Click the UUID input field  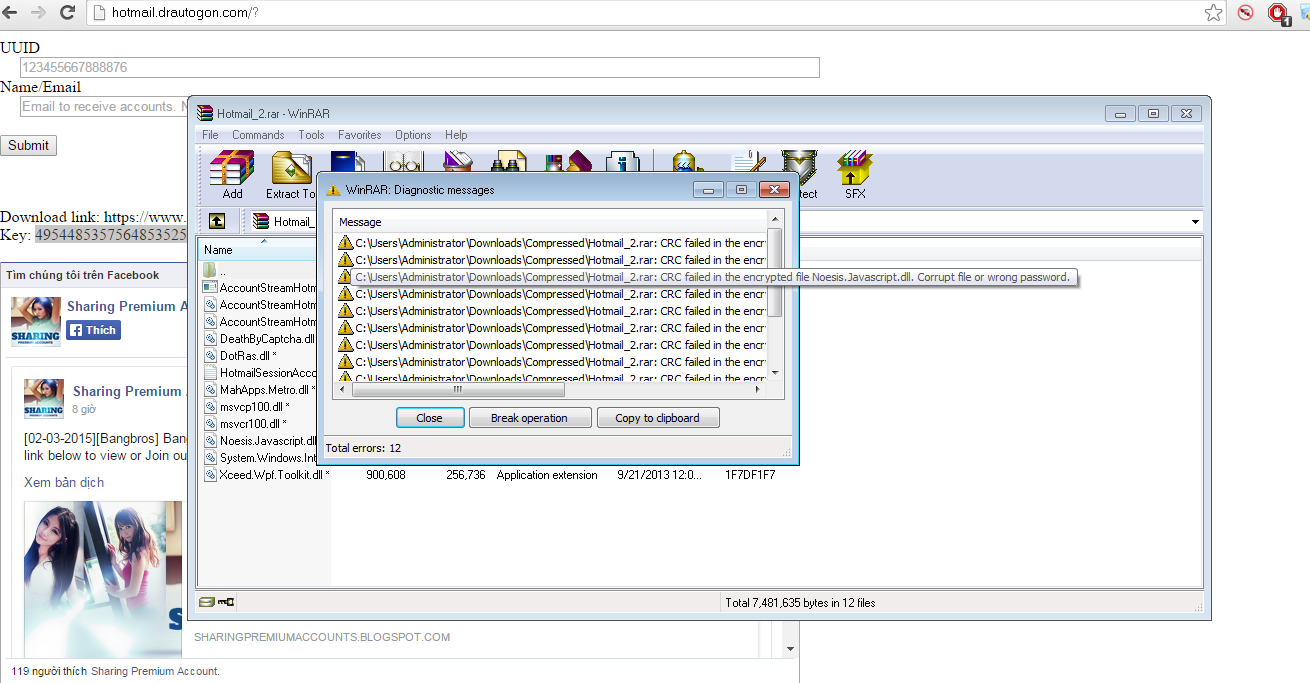pos(419,67)
